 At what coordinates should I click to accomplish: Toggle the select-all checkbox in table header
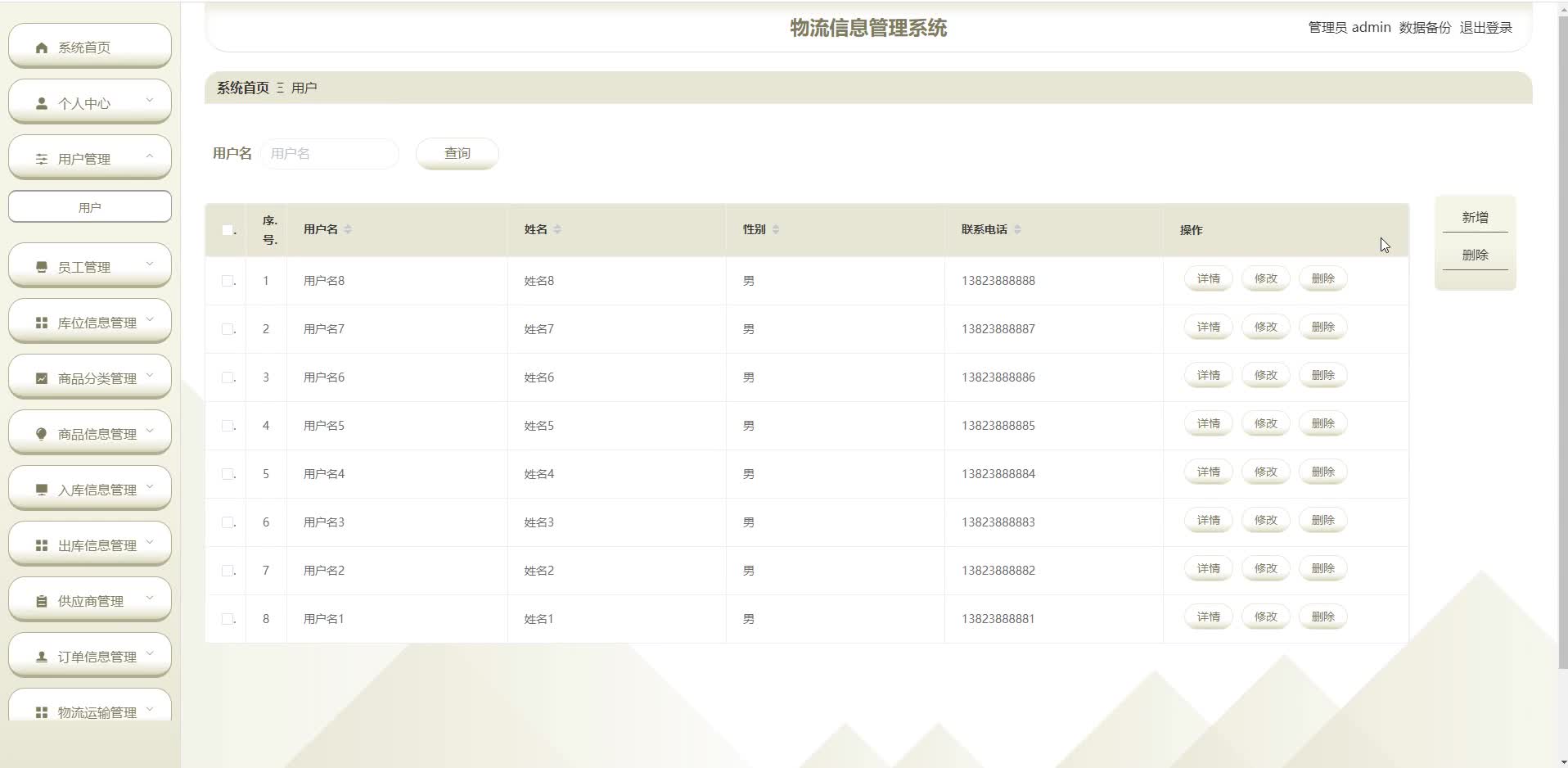pos(228,230)
